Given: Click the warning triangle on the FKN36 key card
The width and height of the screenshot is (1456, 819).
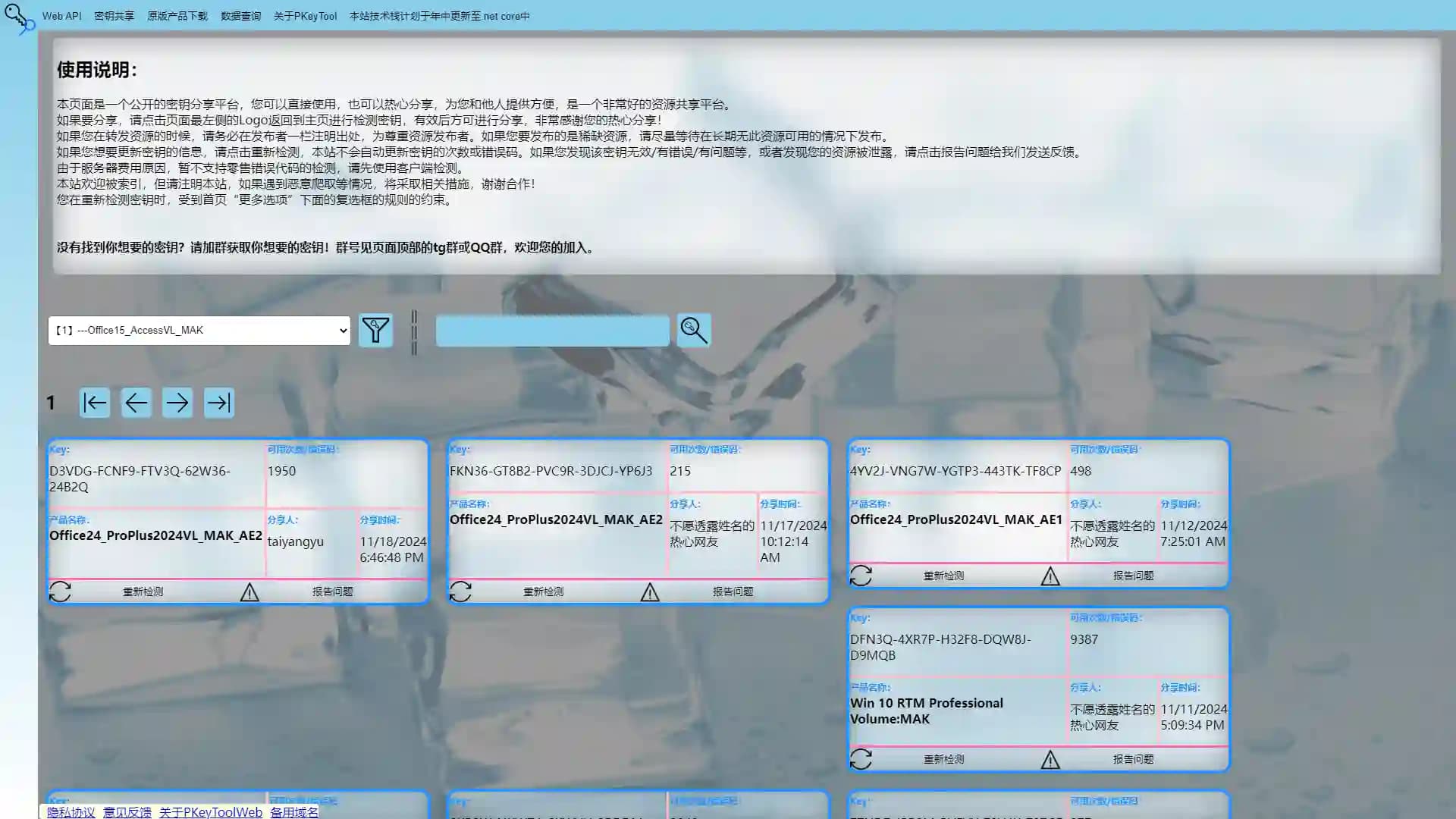Looking at the screenshot, I should 650,592.
